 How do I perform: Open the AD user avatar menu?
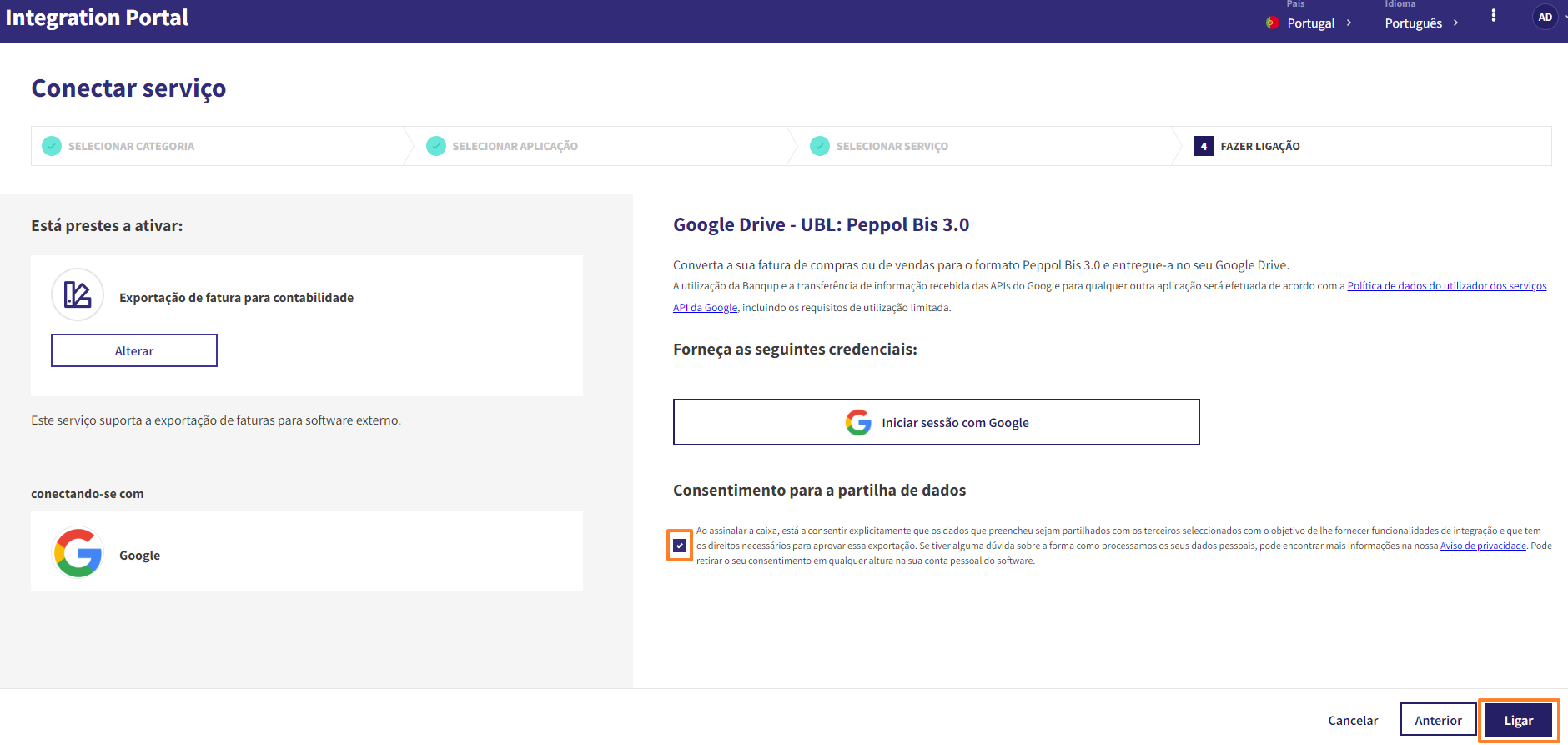pyautogui.click(x=1545, y=17)
